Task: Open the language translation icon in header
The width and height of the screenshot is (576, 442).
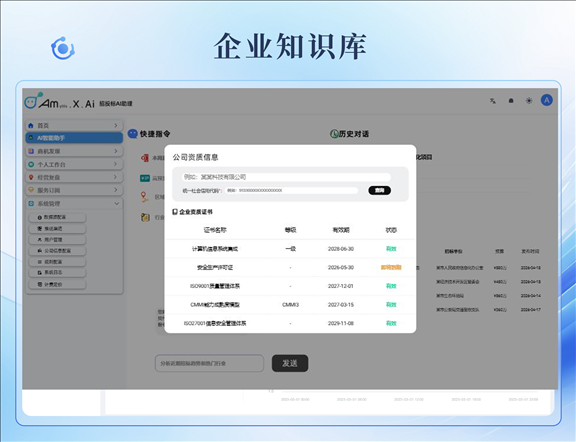Action: coord(493,101)
